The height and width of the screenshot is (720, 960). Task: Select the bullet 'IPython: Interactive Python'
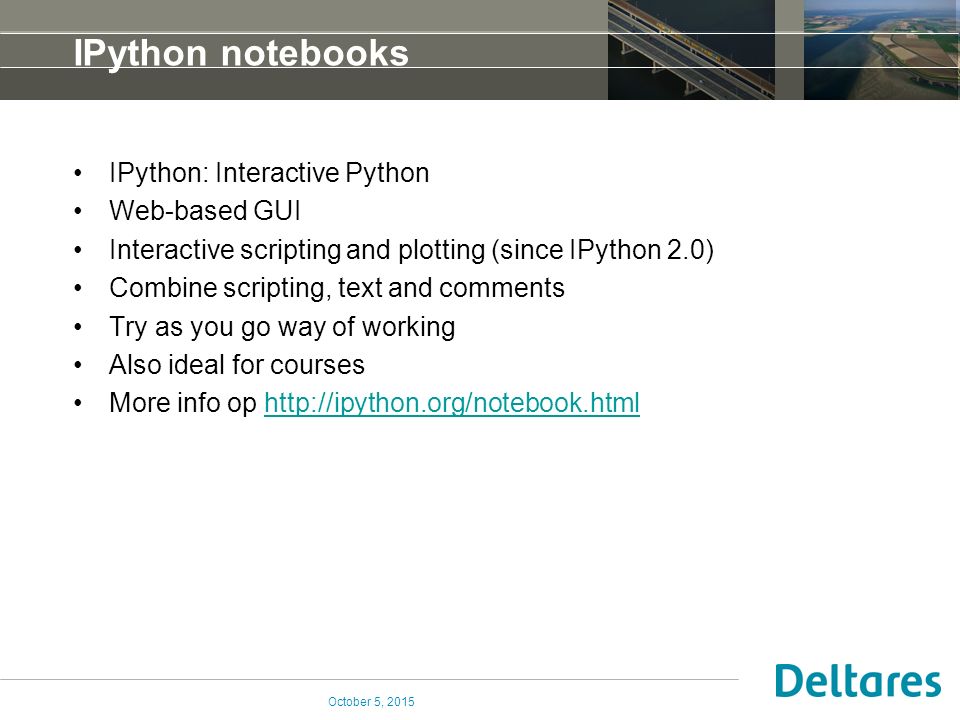coord(269,173)
